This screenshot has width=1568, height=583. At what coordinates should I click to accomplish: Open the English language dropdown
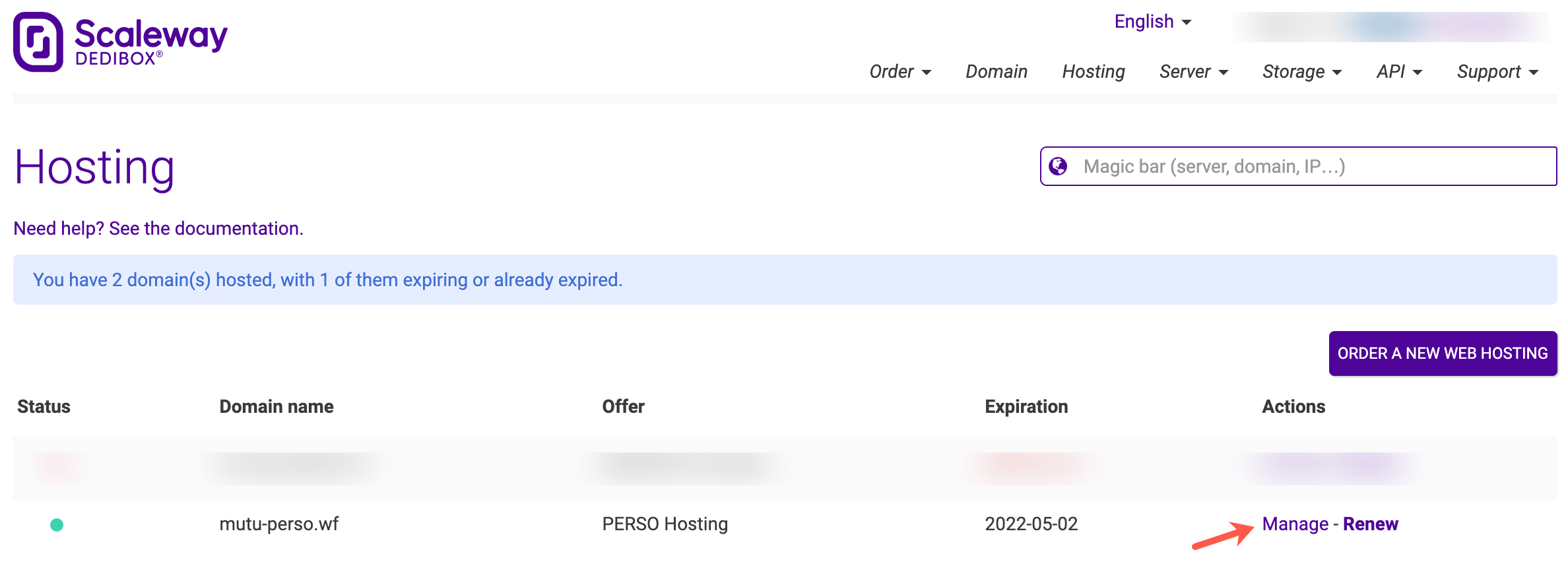pos(1153,22)
